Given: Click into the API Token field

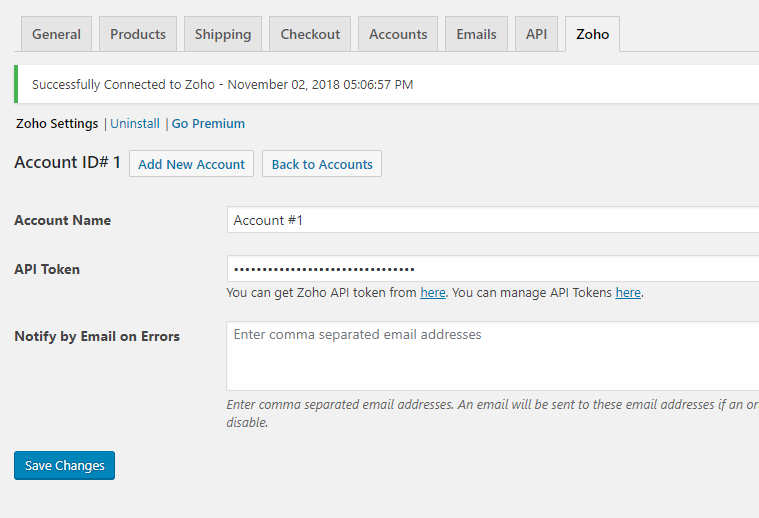Looking at the screenshot, I should [x=492, y=269].
